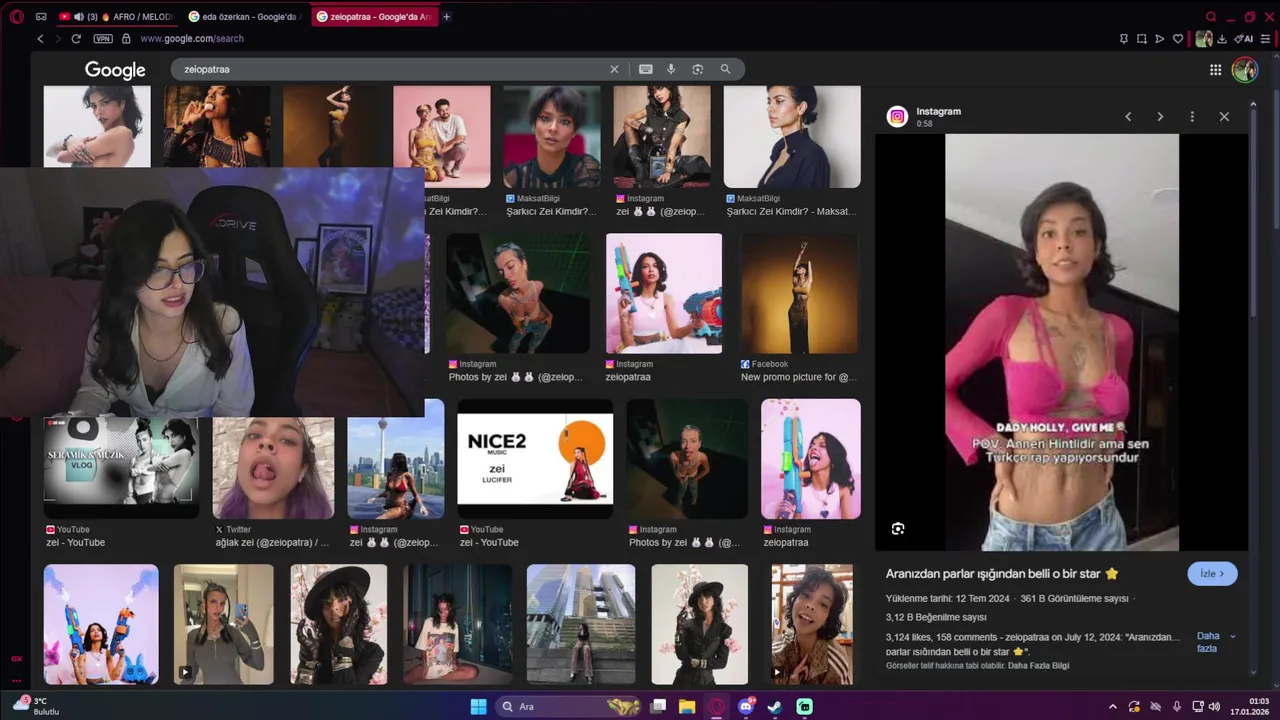Screen dimensions: 1280x720
Task: Open Opera tab search magnifier
Action: [x=1211, y=17]
